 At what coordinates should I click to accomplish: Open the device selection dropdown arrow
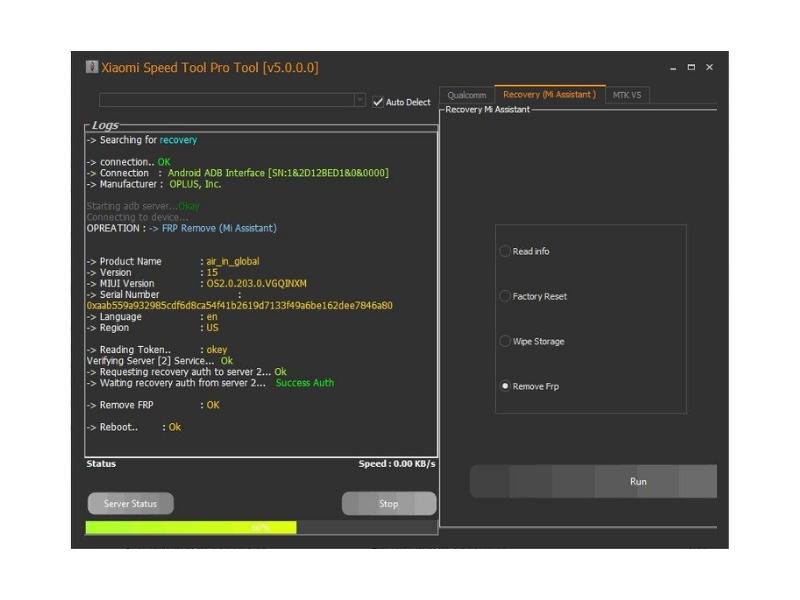(x=360, y=99)
